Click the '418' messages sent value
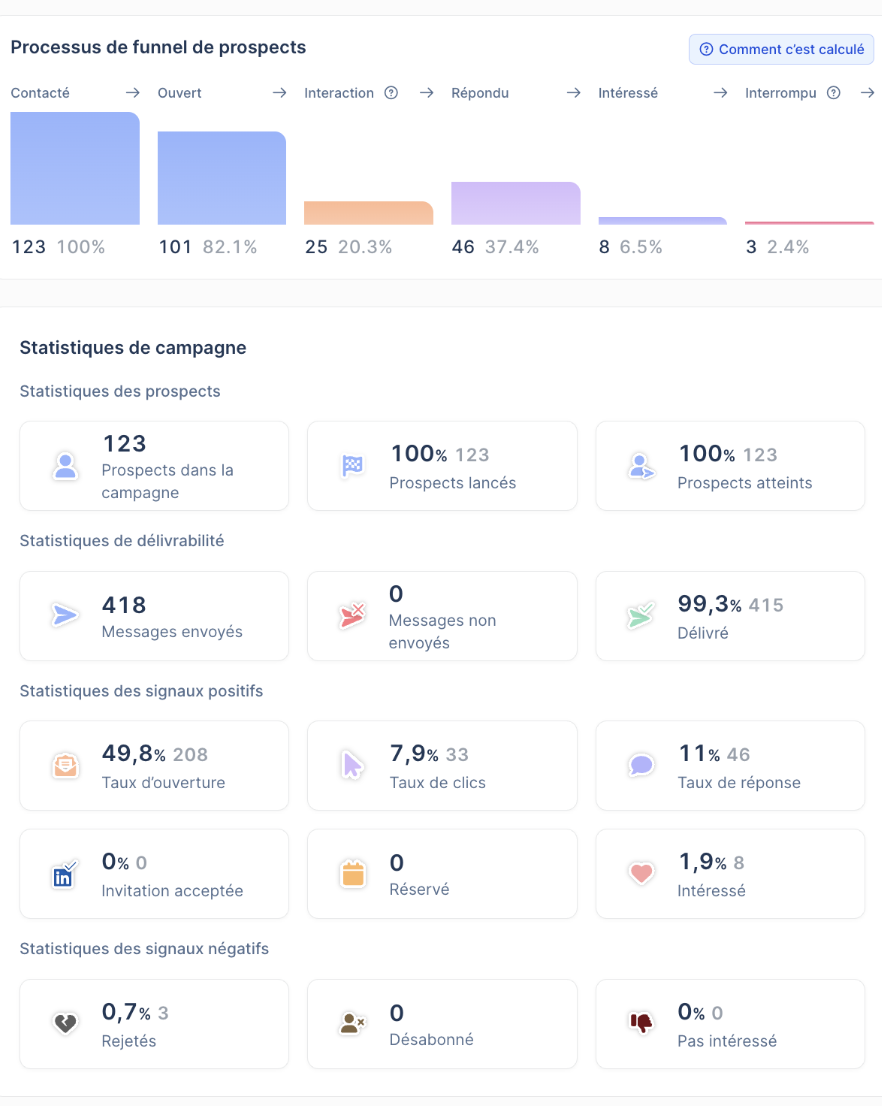 pos(124,605)
